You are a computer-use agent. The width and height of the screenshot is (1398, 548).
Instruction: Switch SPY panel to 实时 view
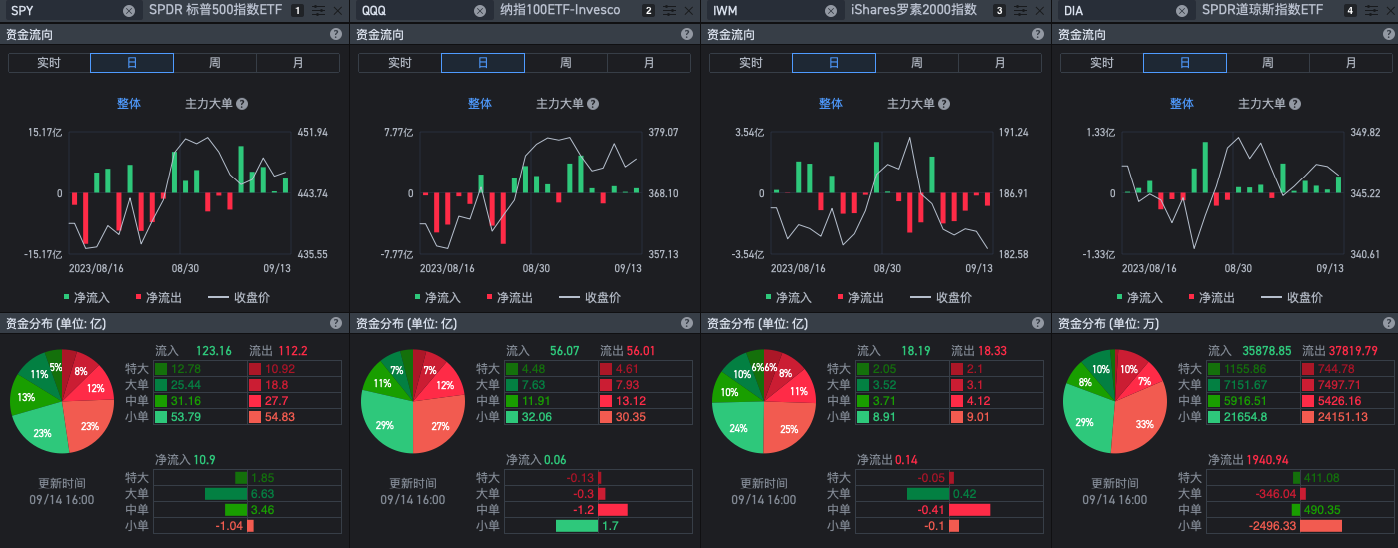click(49, 63)
